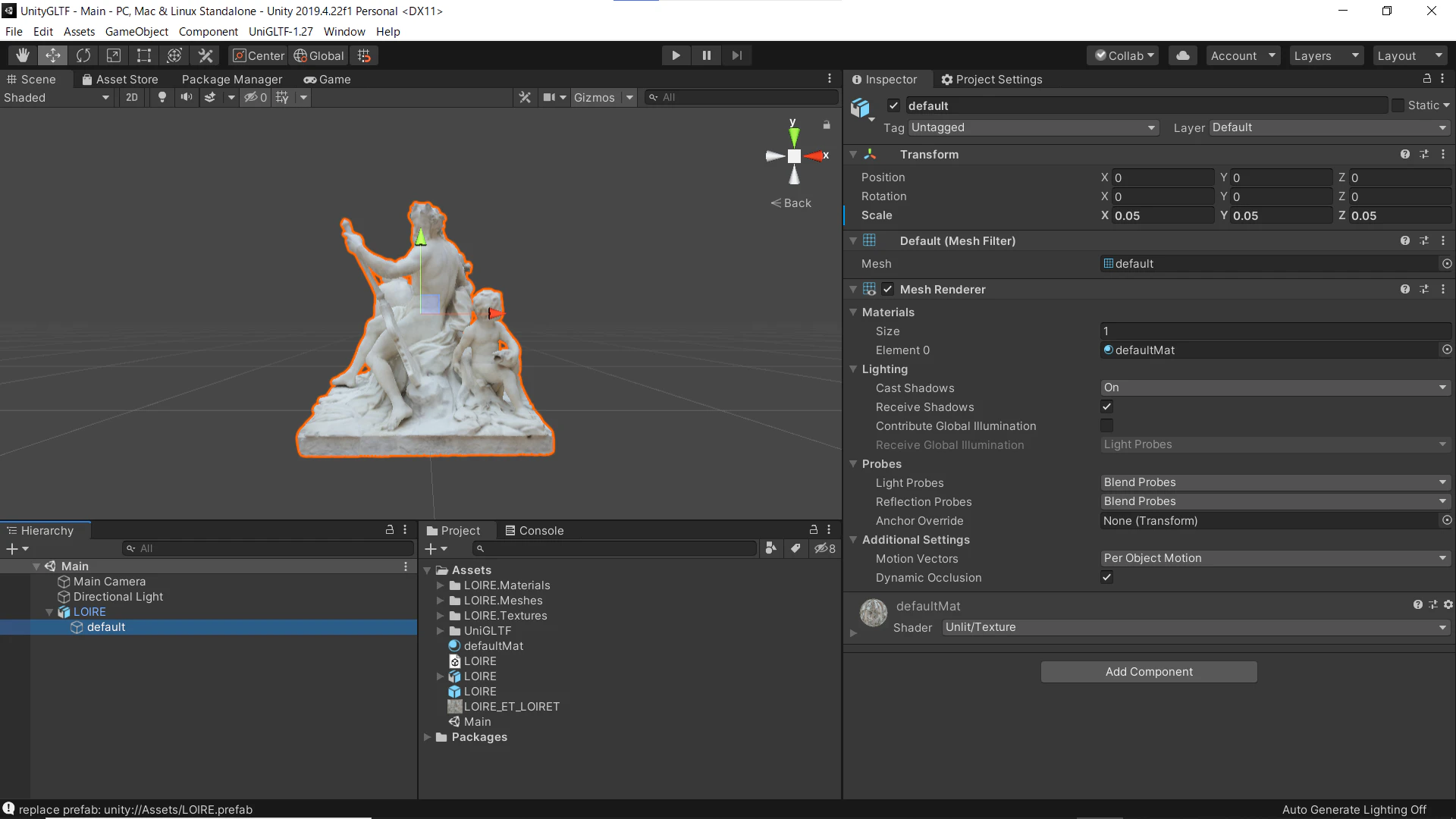This screenshot has width=1456, height=819.
Task: Open the Shaded draw mode dropdown
Action: coord(57,97)
